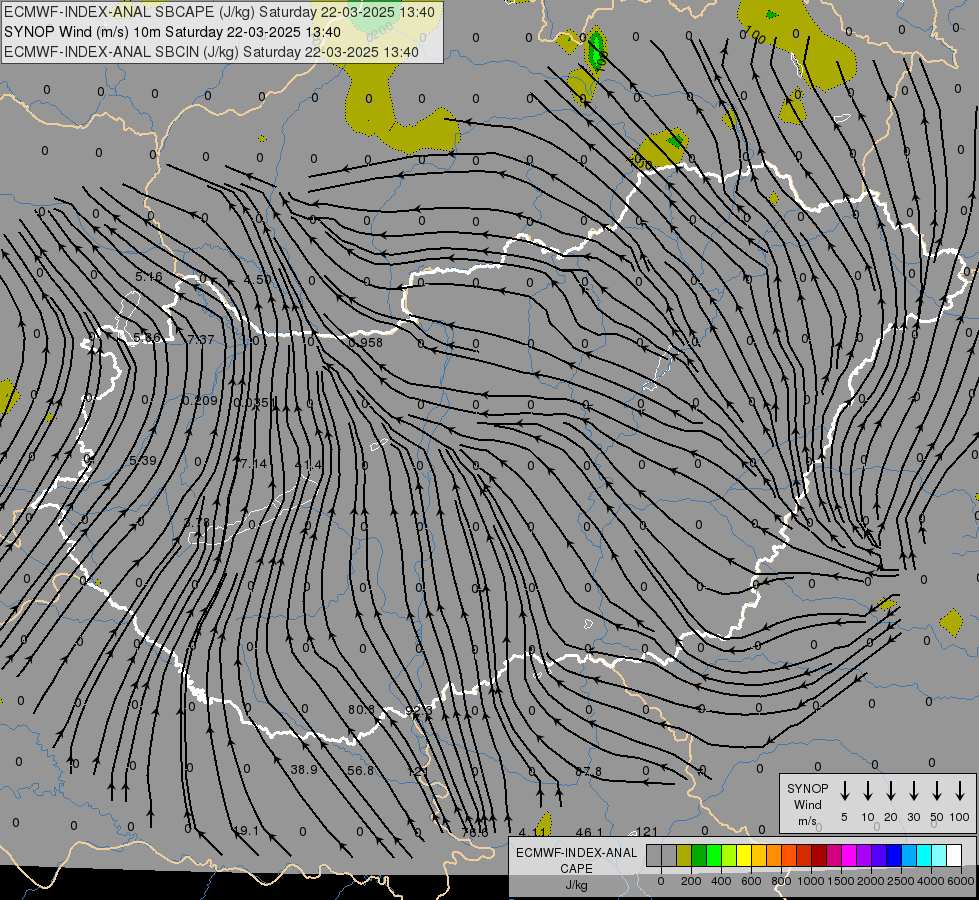Image resolution: width=979 pixels, height=900 pixels.
Task: Click the wind legend arrow above 50
Action: pos(937,790)
